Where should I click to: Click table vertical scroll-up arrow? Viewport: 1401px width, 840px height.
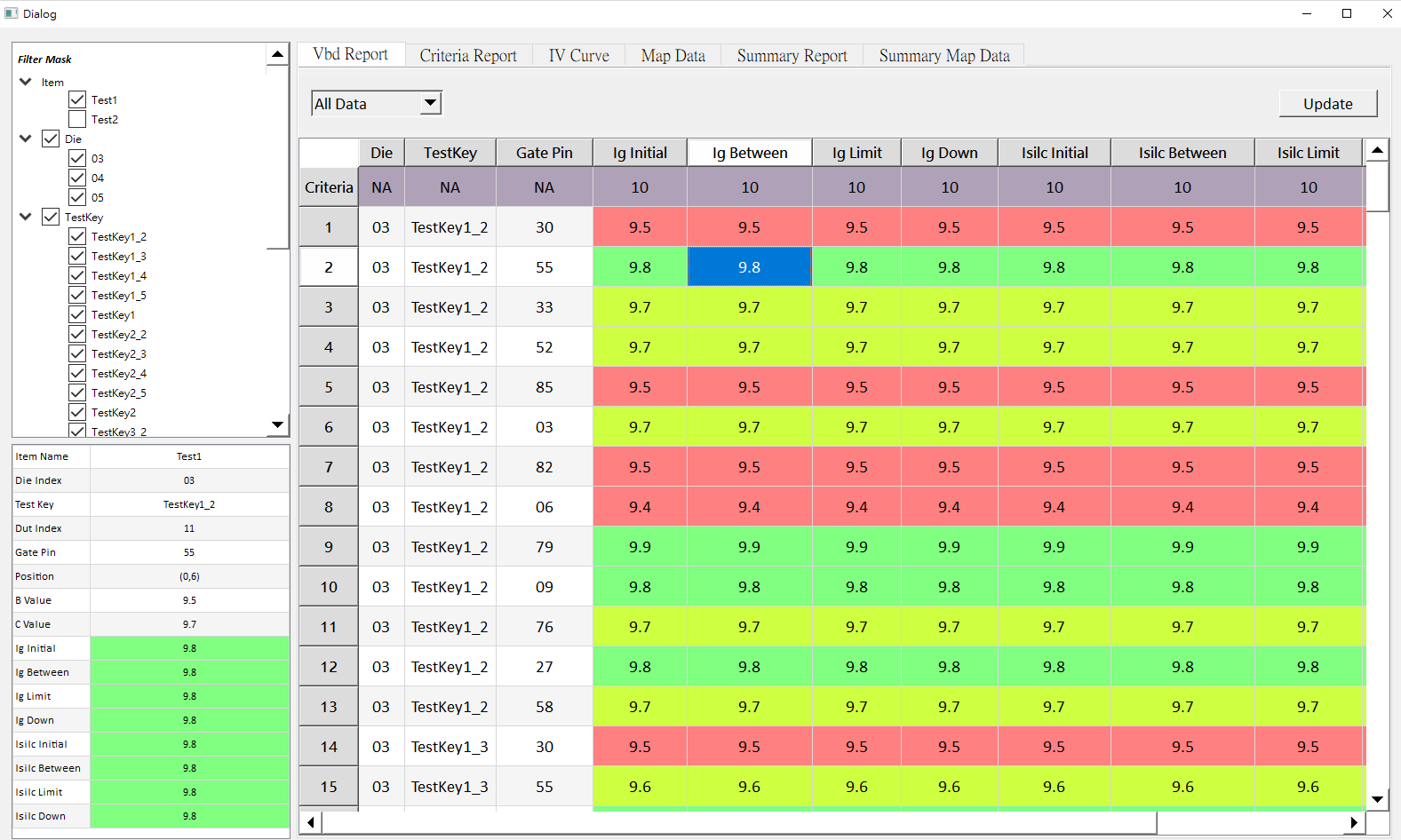click(x=1377, y=150)
